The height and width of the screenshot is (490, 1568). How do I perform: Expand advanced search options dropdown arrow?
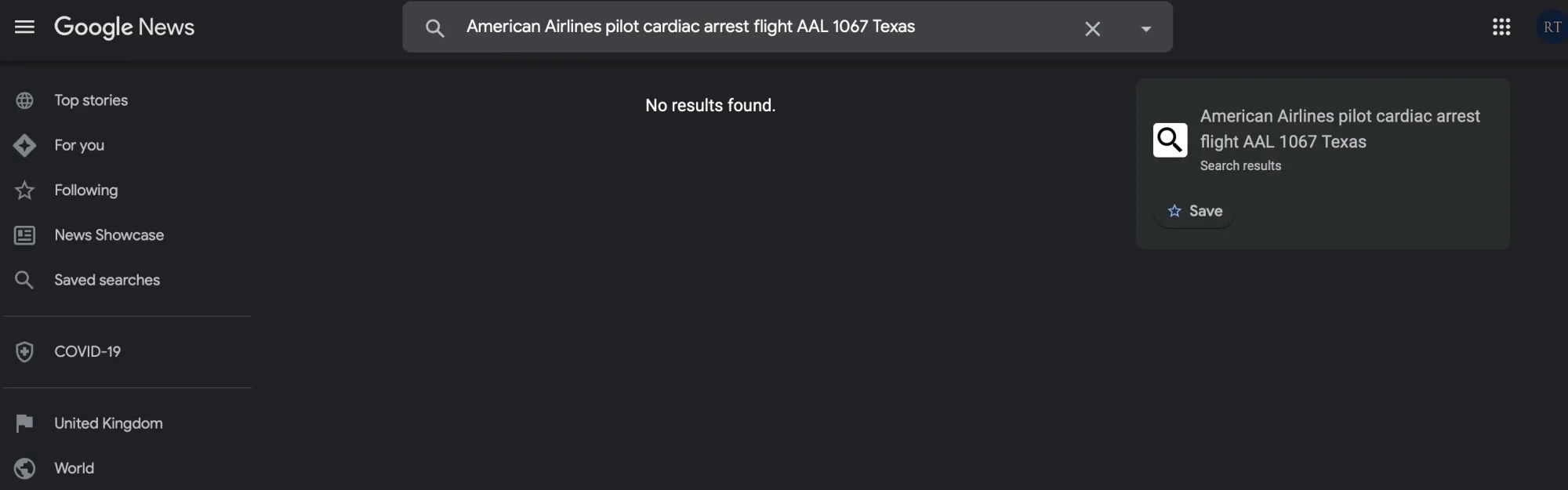coord(1145,29)
